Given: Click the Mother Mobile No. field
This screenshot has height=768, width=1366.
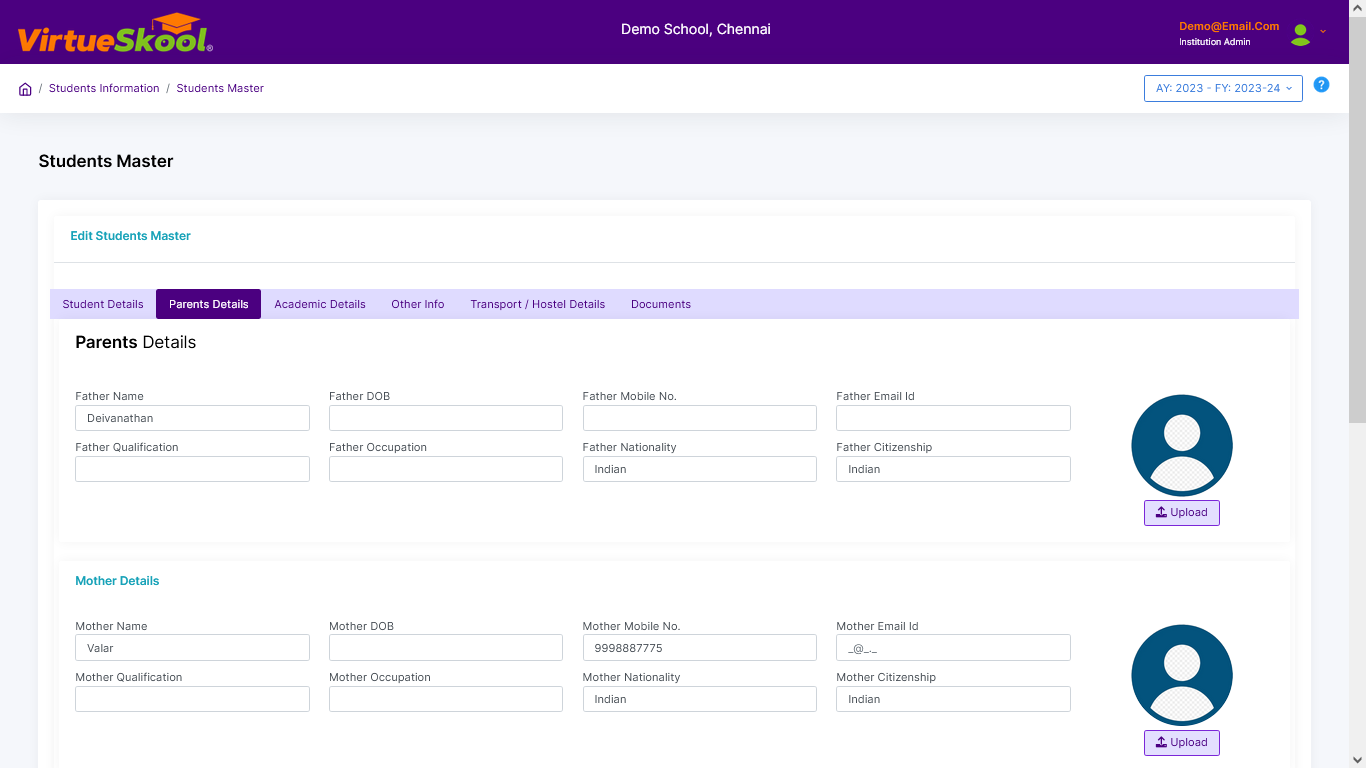Looking at the screenshot, I should coord(700,648).
